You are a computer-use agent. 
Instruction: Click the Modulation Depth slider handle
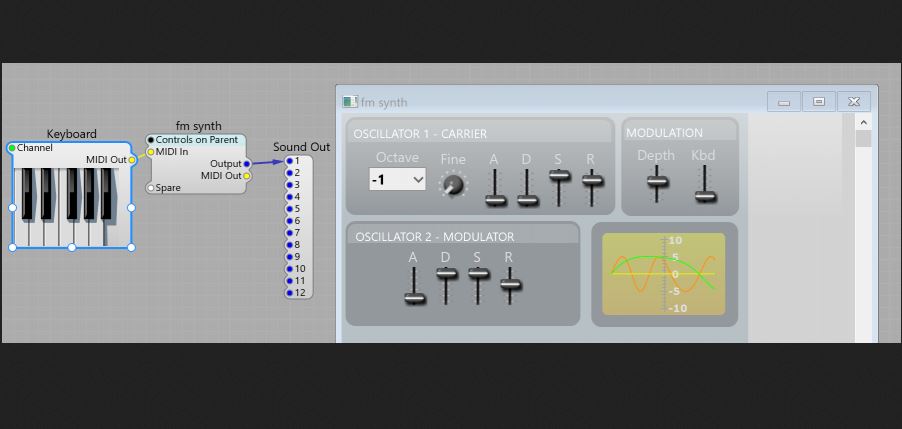pyautogui.click(x=657, y=181)
